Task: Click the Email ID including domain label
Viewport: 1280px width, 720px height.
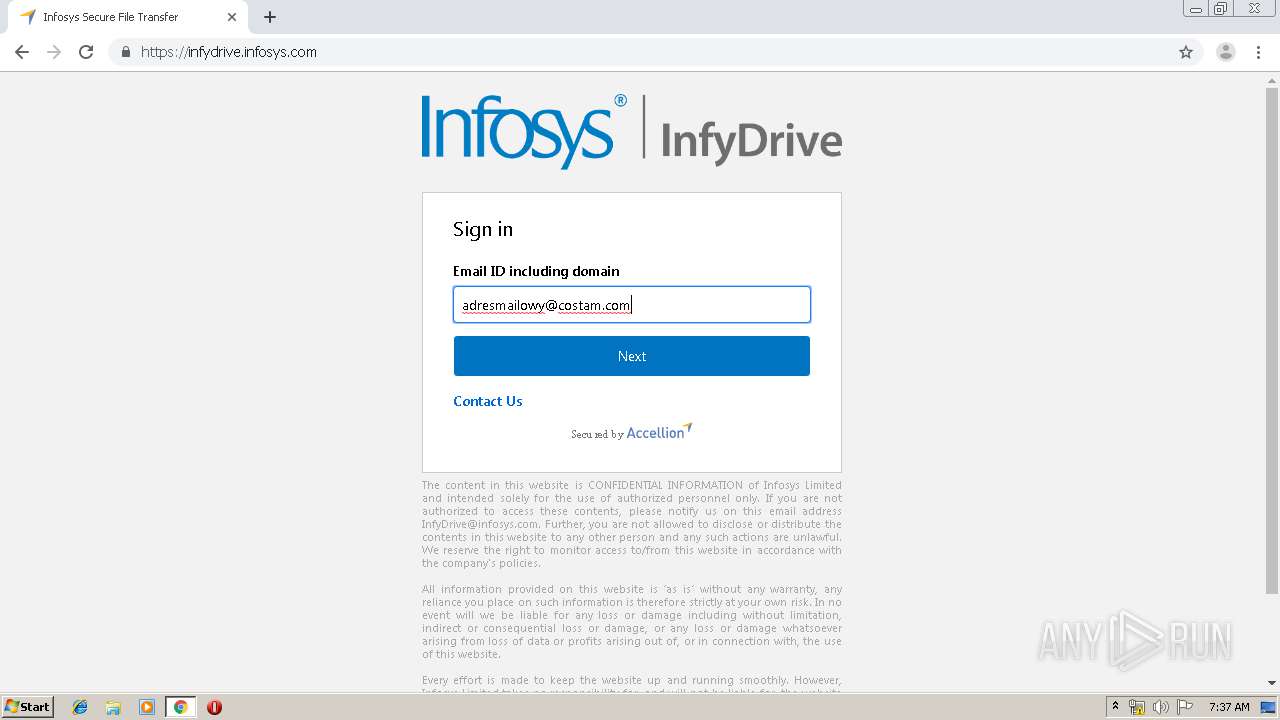Action: pyautogui.click(x=536, y=271)
